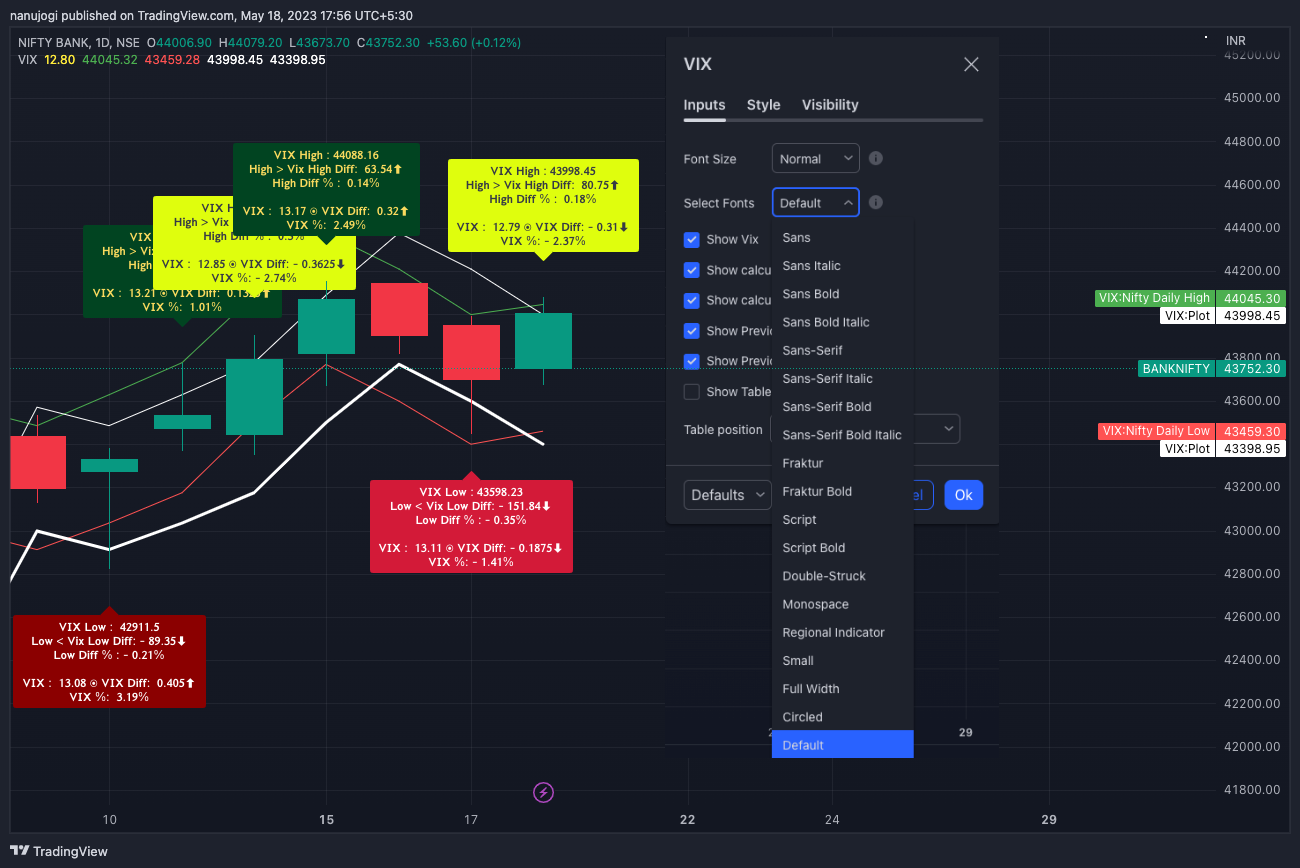Open the Defaults dropdown
The height and width of the screenshot is (868, 1300).
(728, 495)
